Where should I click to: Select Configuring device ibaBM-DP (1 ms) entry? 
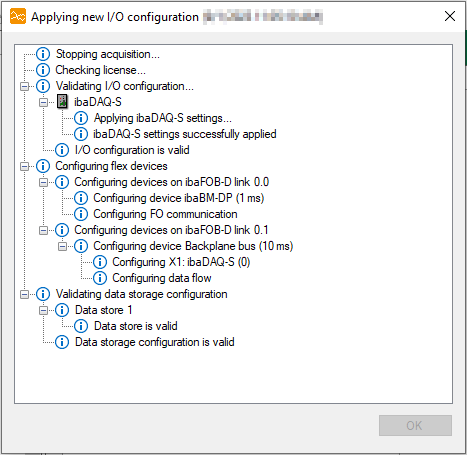pyautogui.click(x=179, y=198)
